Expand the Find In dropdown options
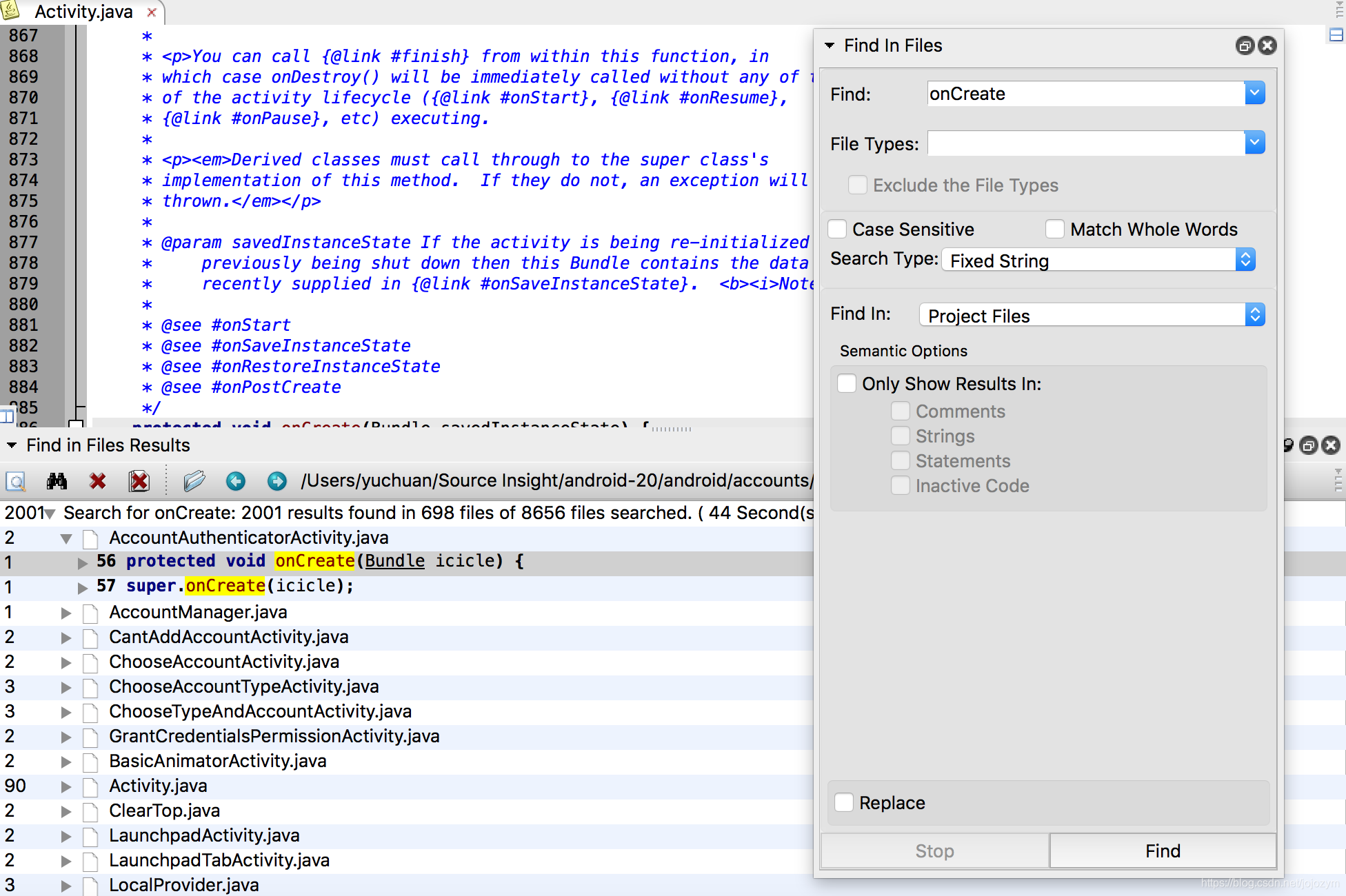1346x896 pixels. [x=1253, y=317]
